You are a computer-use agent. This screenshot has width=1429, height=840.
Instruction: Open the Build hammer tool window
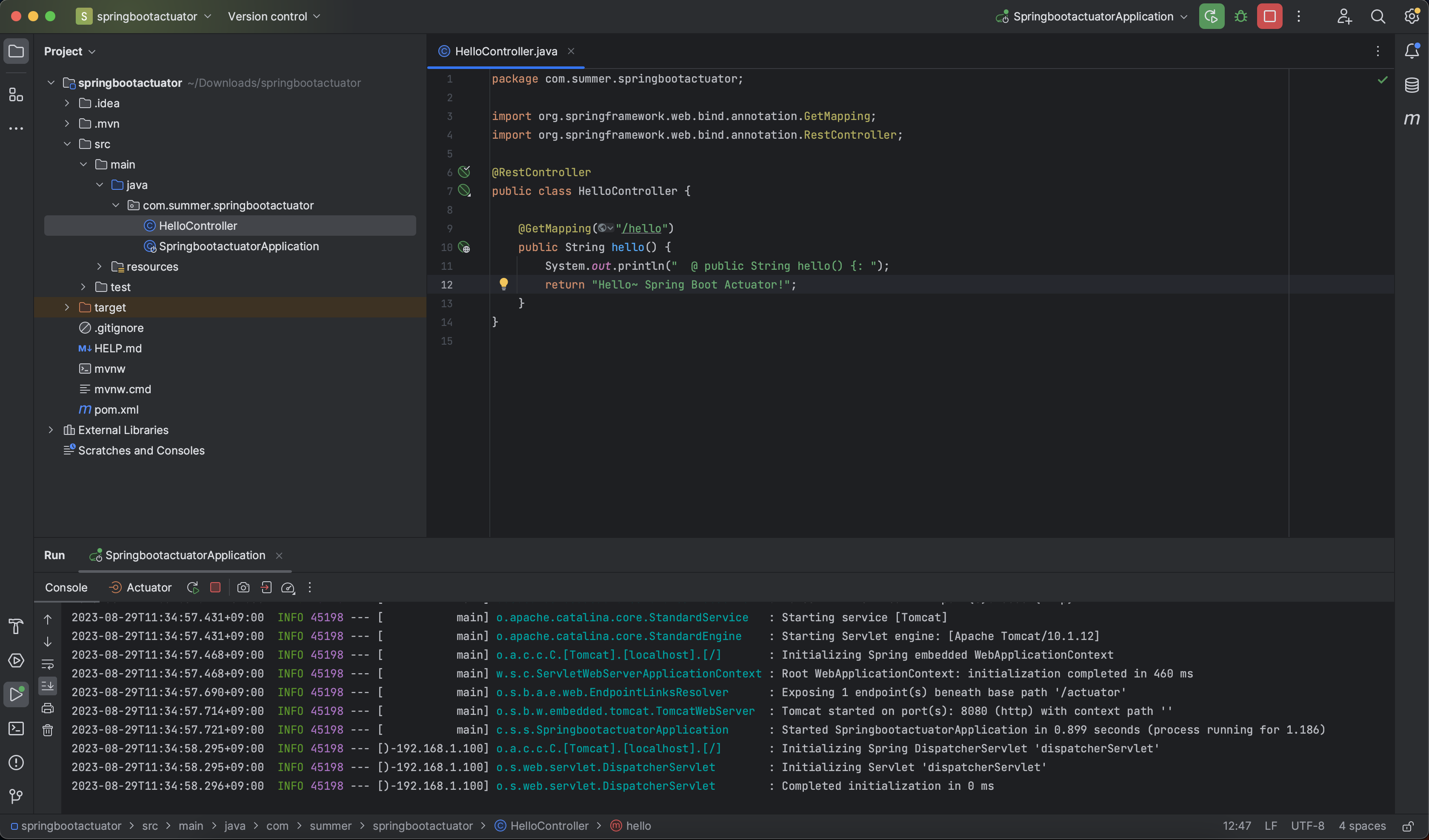pyautogui.click(x=17, y=626)
